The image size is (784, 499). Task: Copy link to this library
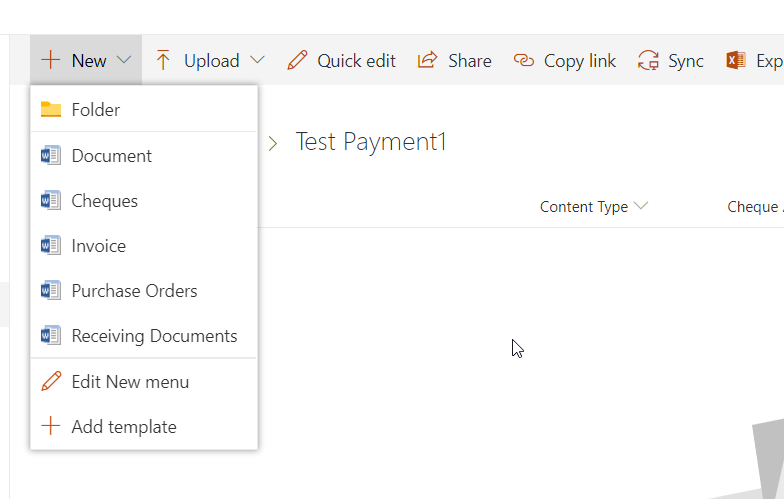(580, 61)
